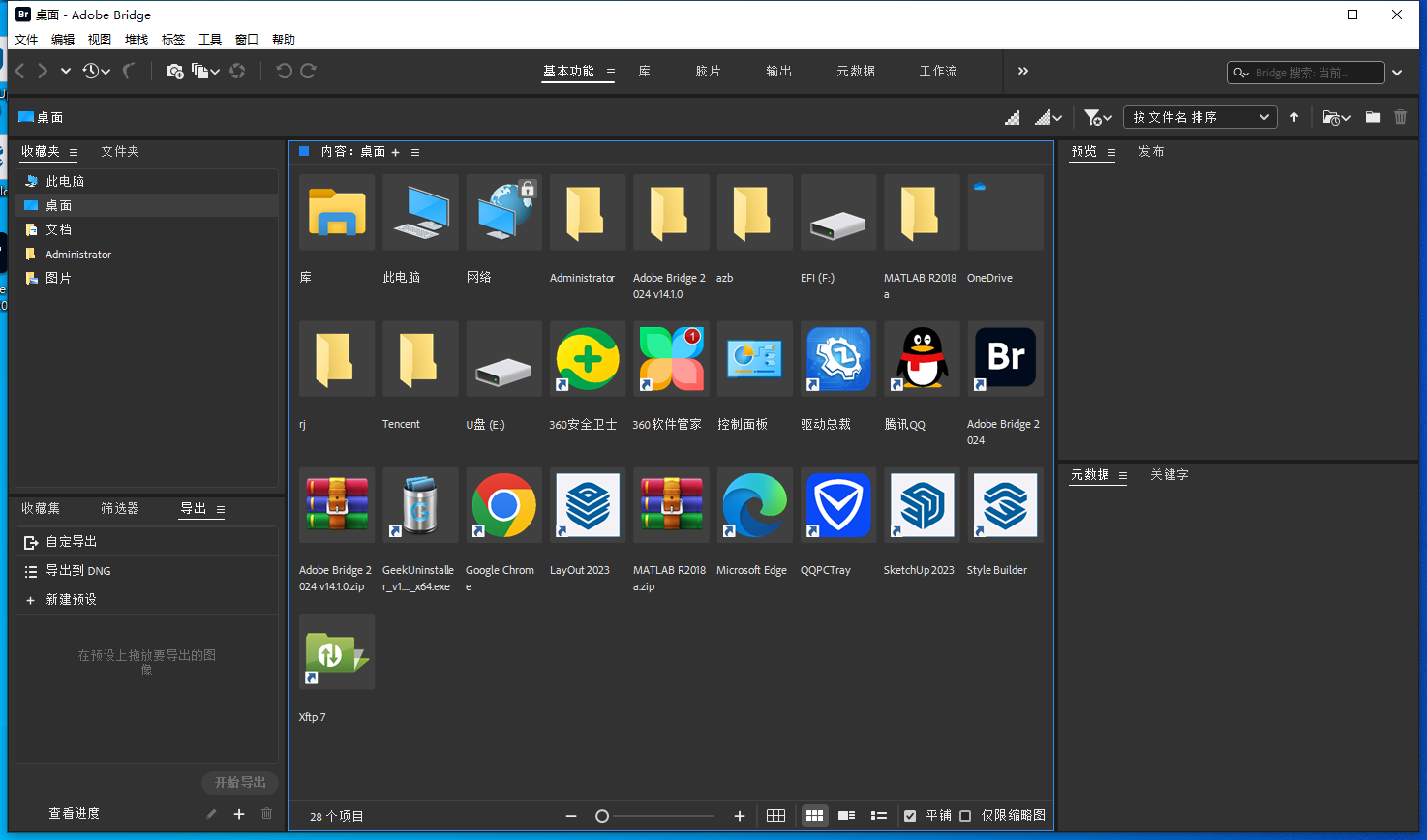This screenshot has width=1427, height=840.
Task: Show more workspaces via double chevron
Action: click(1023, 71)
